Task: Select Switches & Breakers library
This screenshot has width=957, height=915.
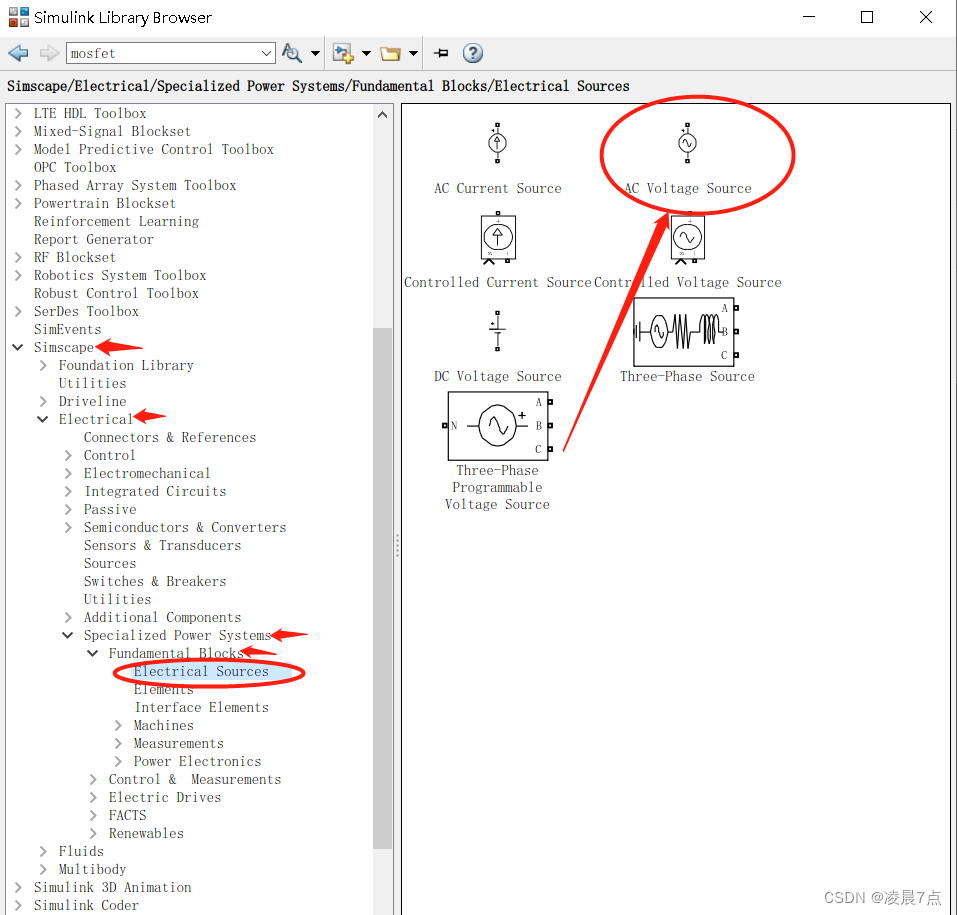Action: point(155,582)
